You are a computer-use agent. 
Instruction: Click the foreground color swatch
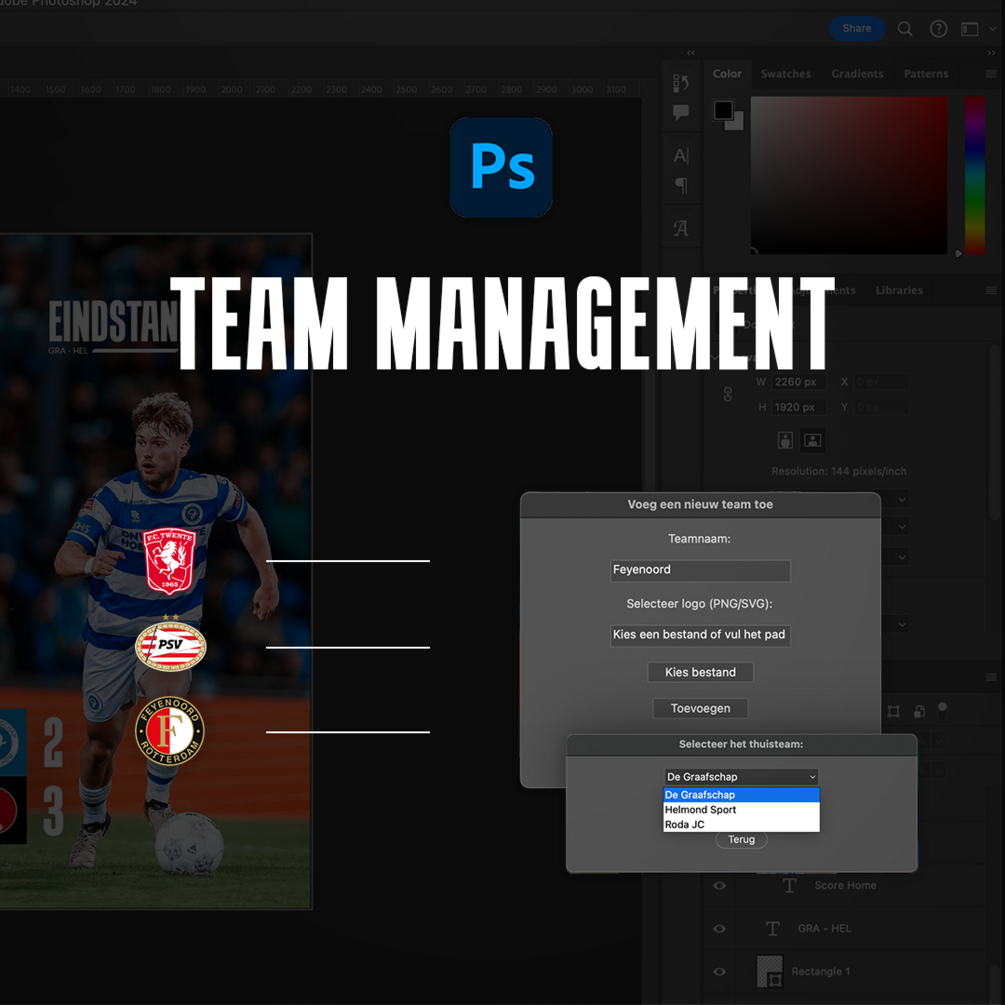[722, 110]
